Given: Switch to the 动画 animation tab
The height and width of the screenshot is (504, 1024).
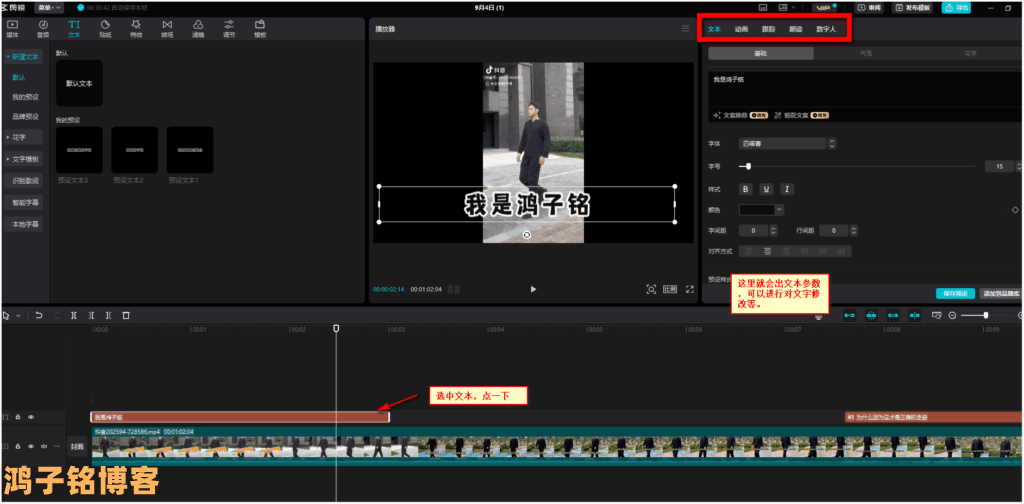Looking at the screenshot, I should [x=741, y=29].
